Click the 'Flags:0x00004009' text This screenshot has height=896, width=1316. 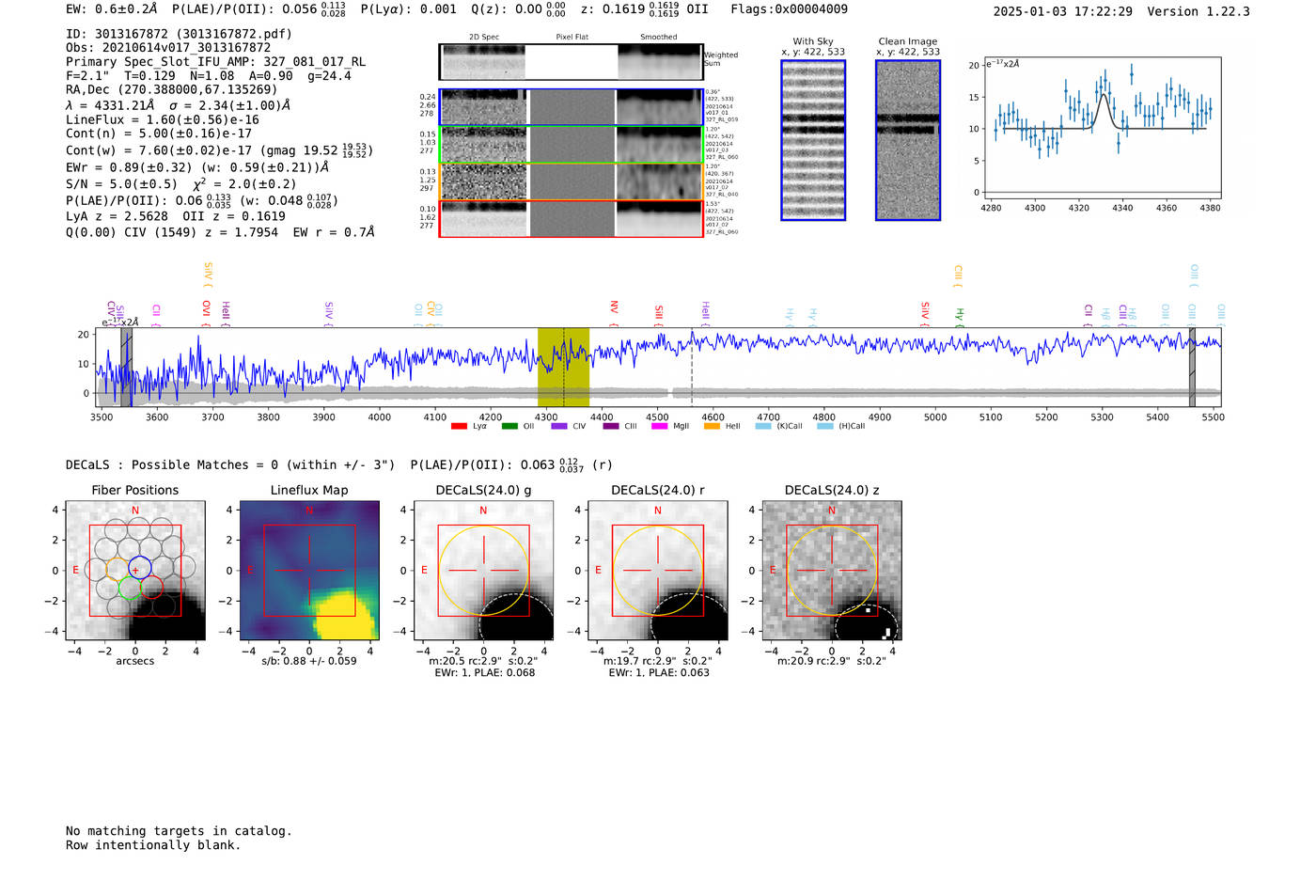point(789,9)
